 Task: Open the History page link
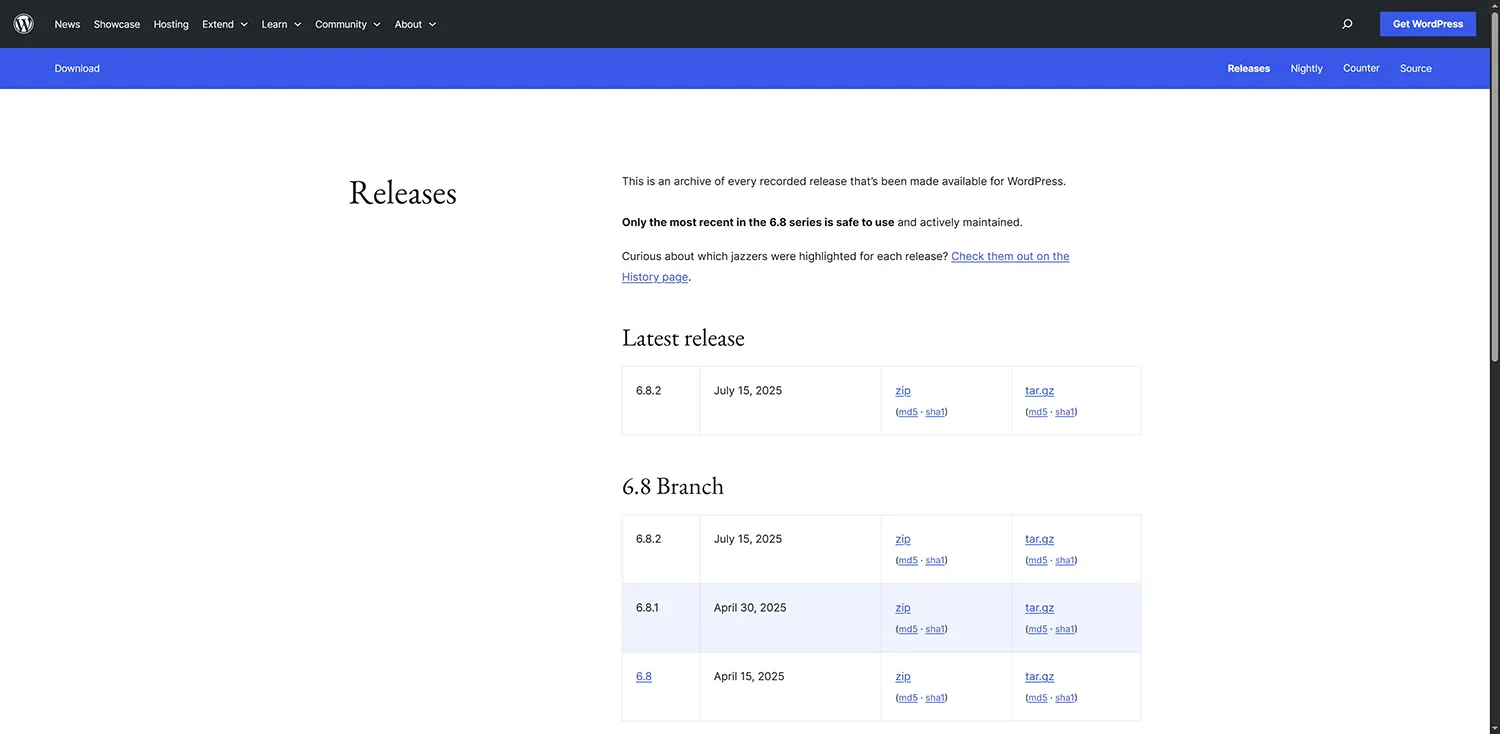(654, 276)
